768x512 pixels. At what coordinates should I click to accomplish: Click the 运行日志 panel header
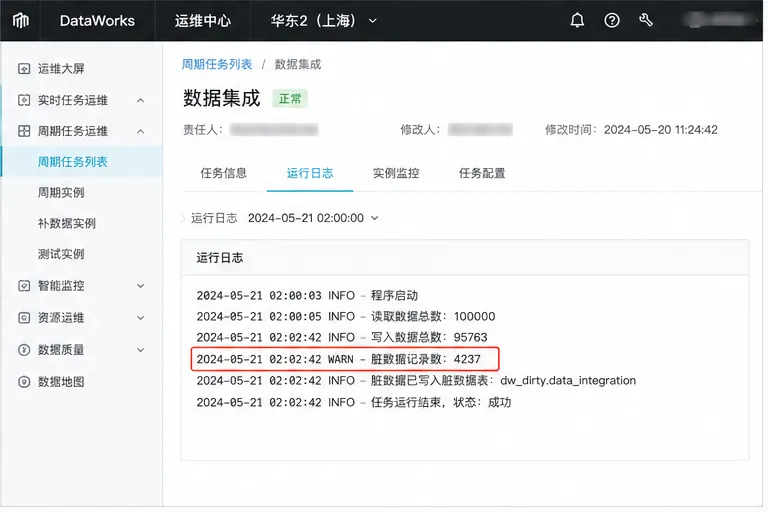coord(465,258)
